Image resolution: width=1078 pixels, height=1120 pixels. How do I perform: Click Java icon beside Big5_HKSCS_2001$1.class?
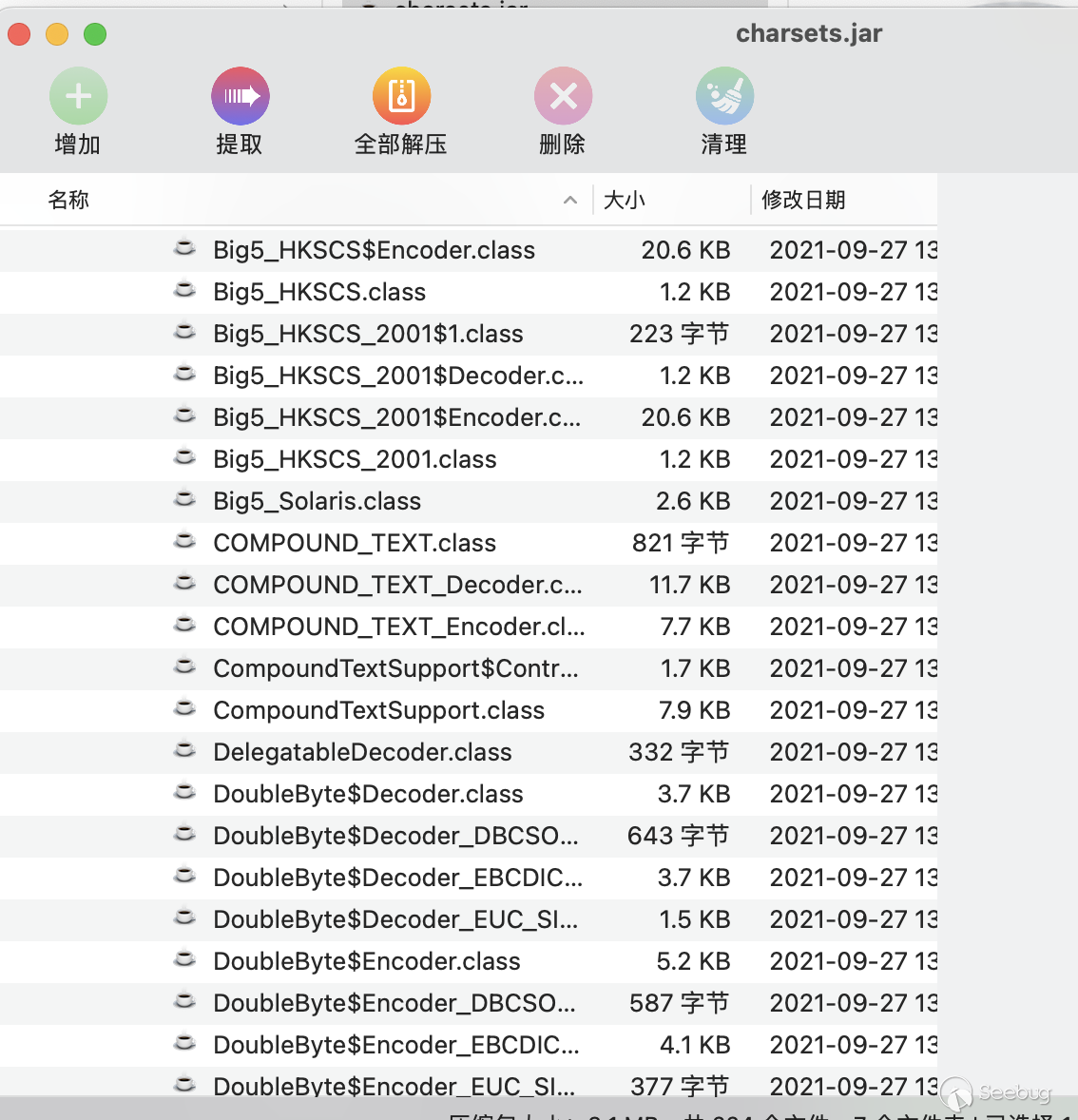tap(185, 332)
